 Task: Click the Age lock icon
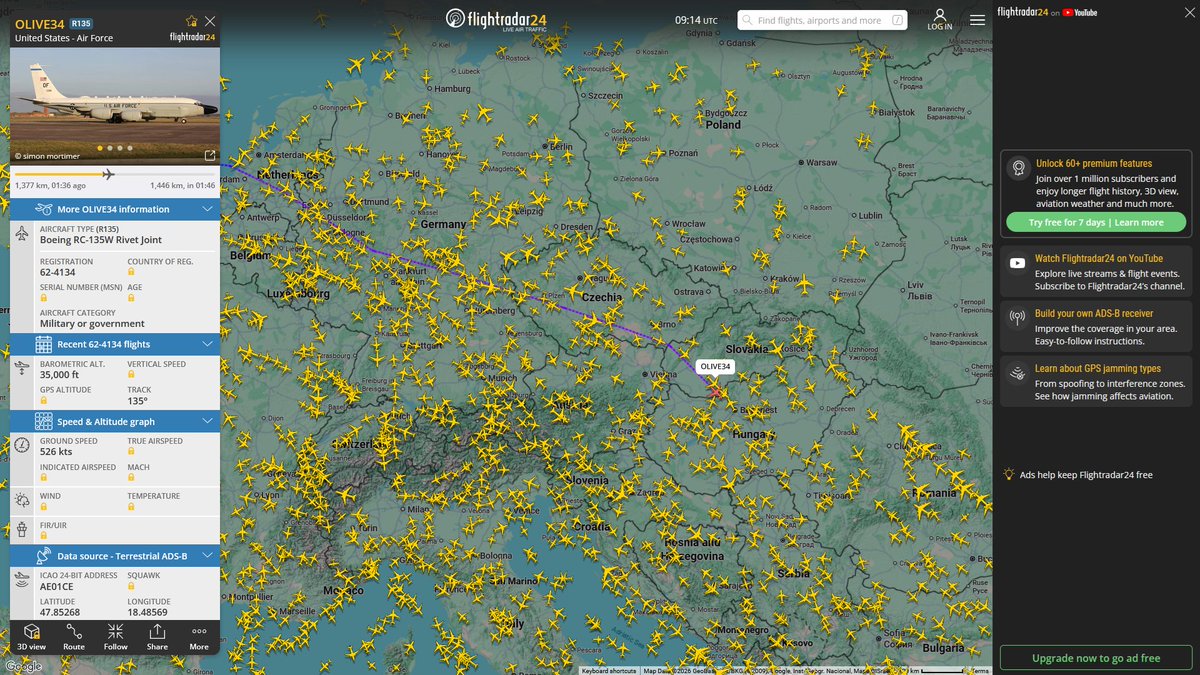[131, 299]
